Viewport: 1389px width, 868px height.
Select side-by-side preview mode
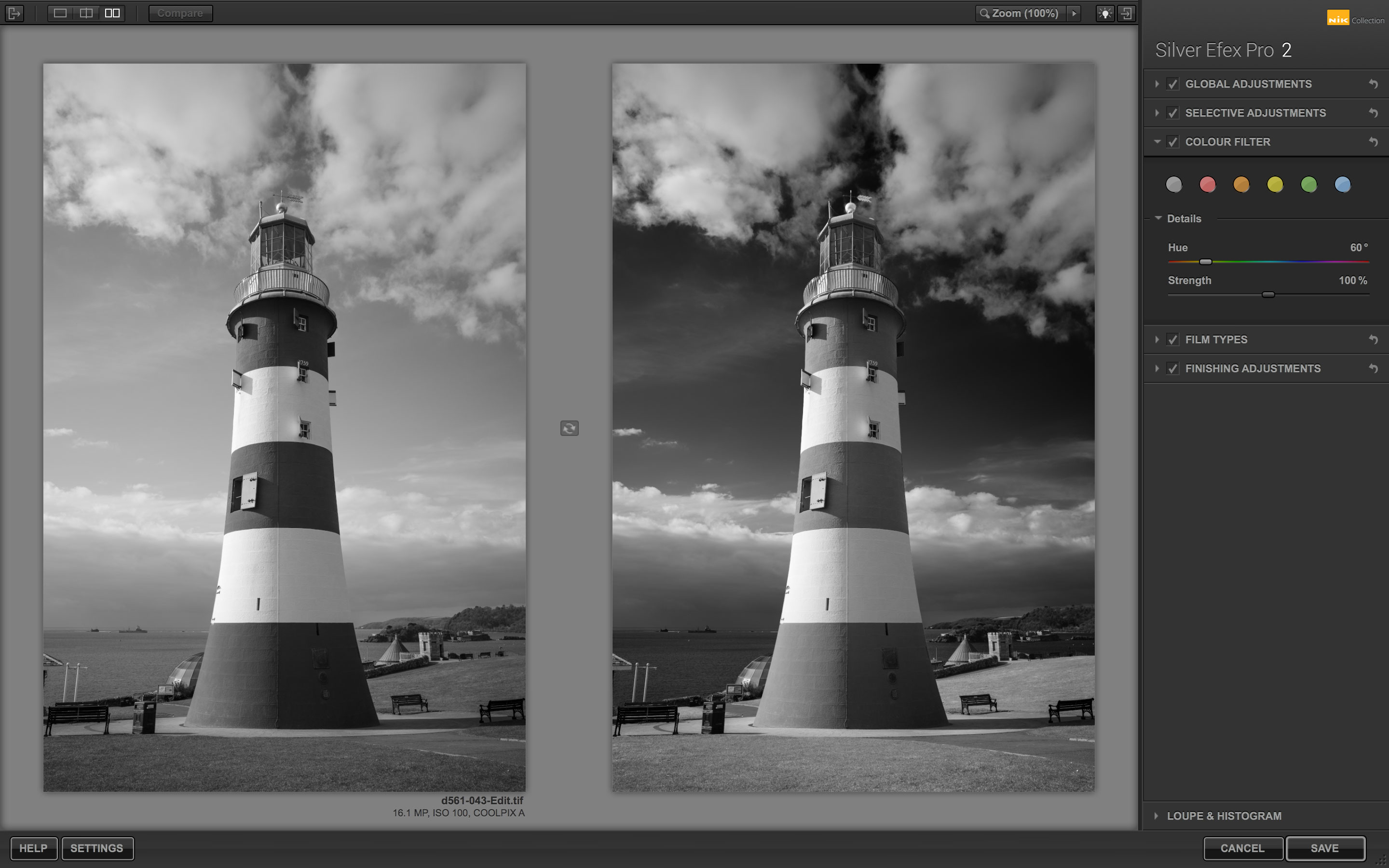click(x=112, y=13)
